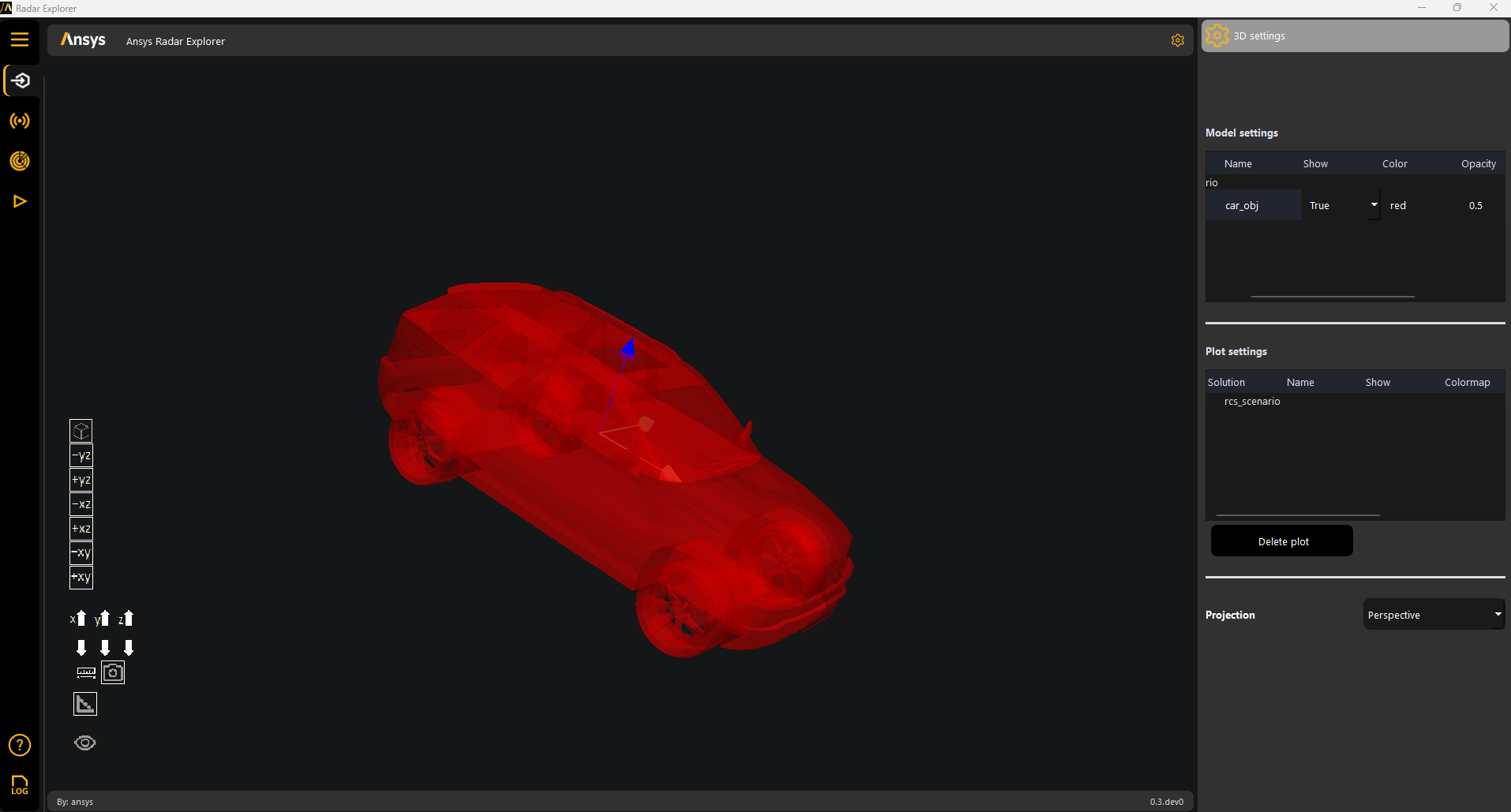
Task: Set view to +xz plane
Action: (x=81, y=529)
